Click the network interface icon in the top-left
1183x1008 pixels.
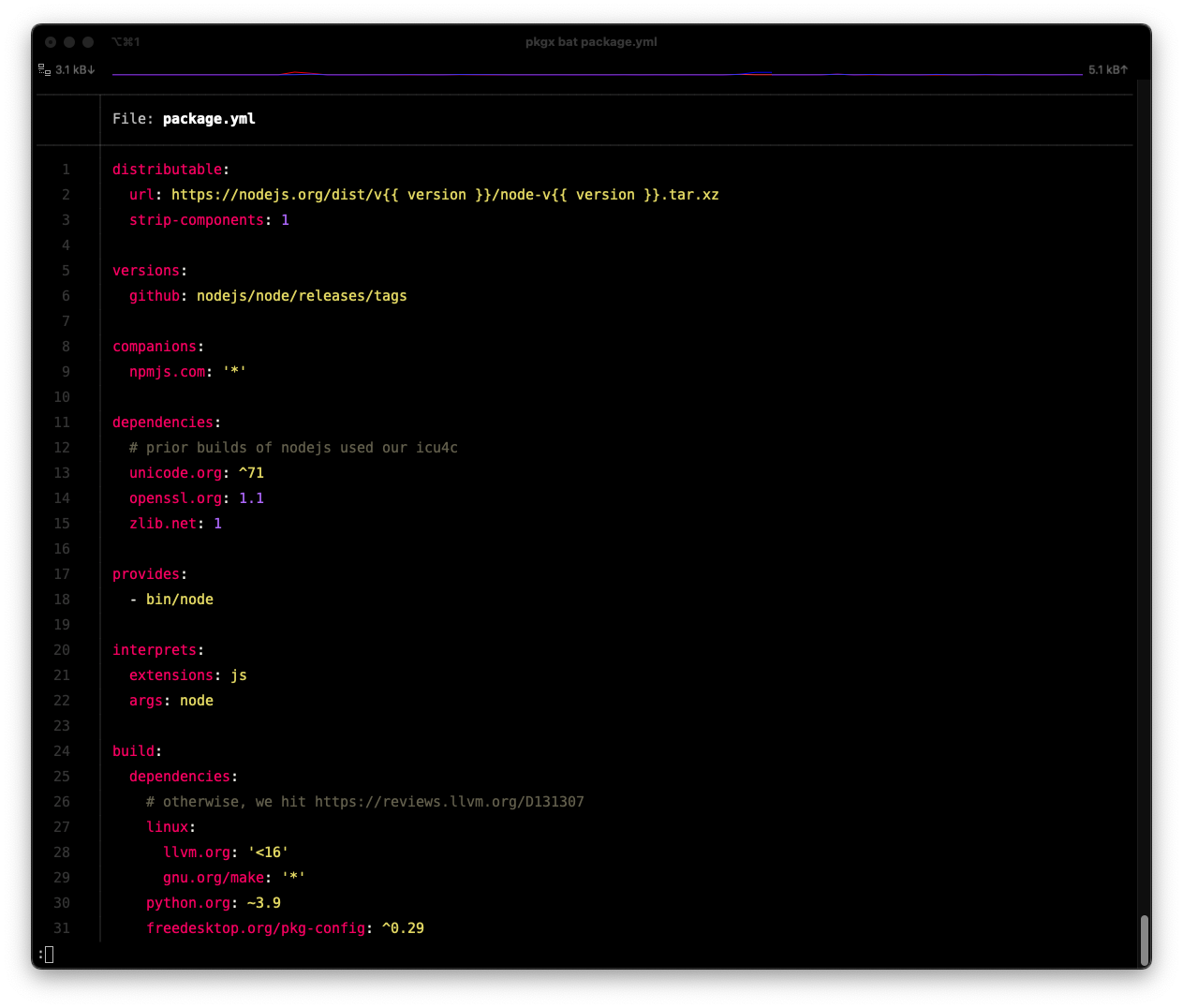pyautogui.click(x=43, y=68)
